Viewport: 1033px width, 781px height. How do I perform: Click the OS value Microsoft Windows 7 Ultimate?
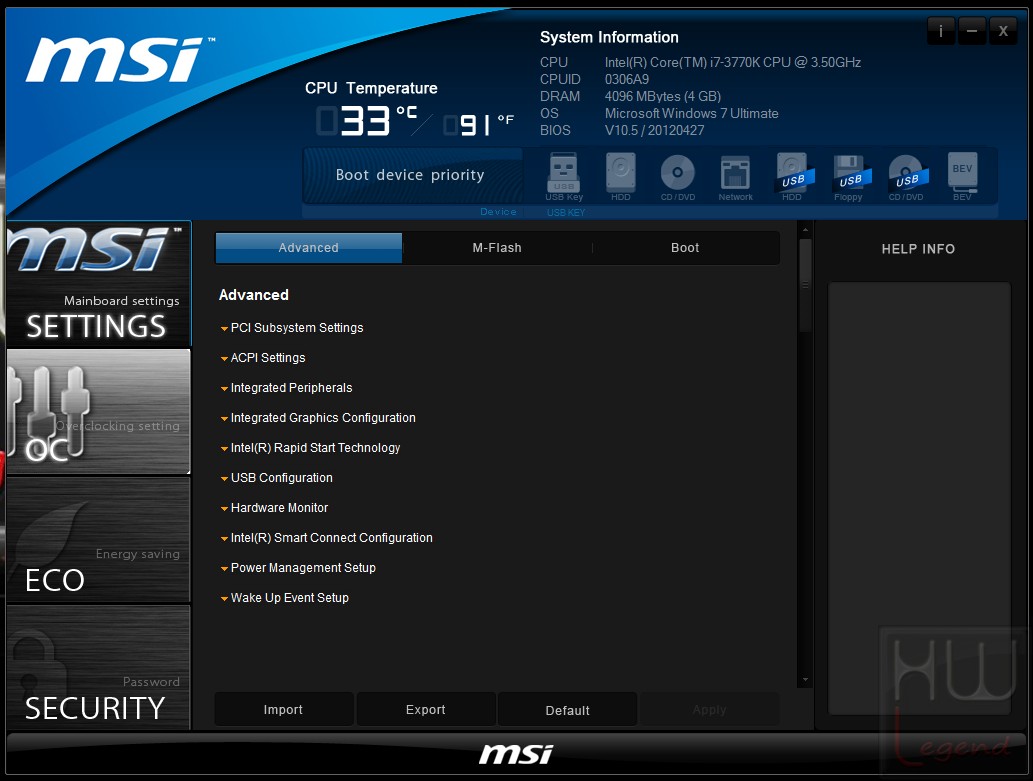click(x=692, y=113)
